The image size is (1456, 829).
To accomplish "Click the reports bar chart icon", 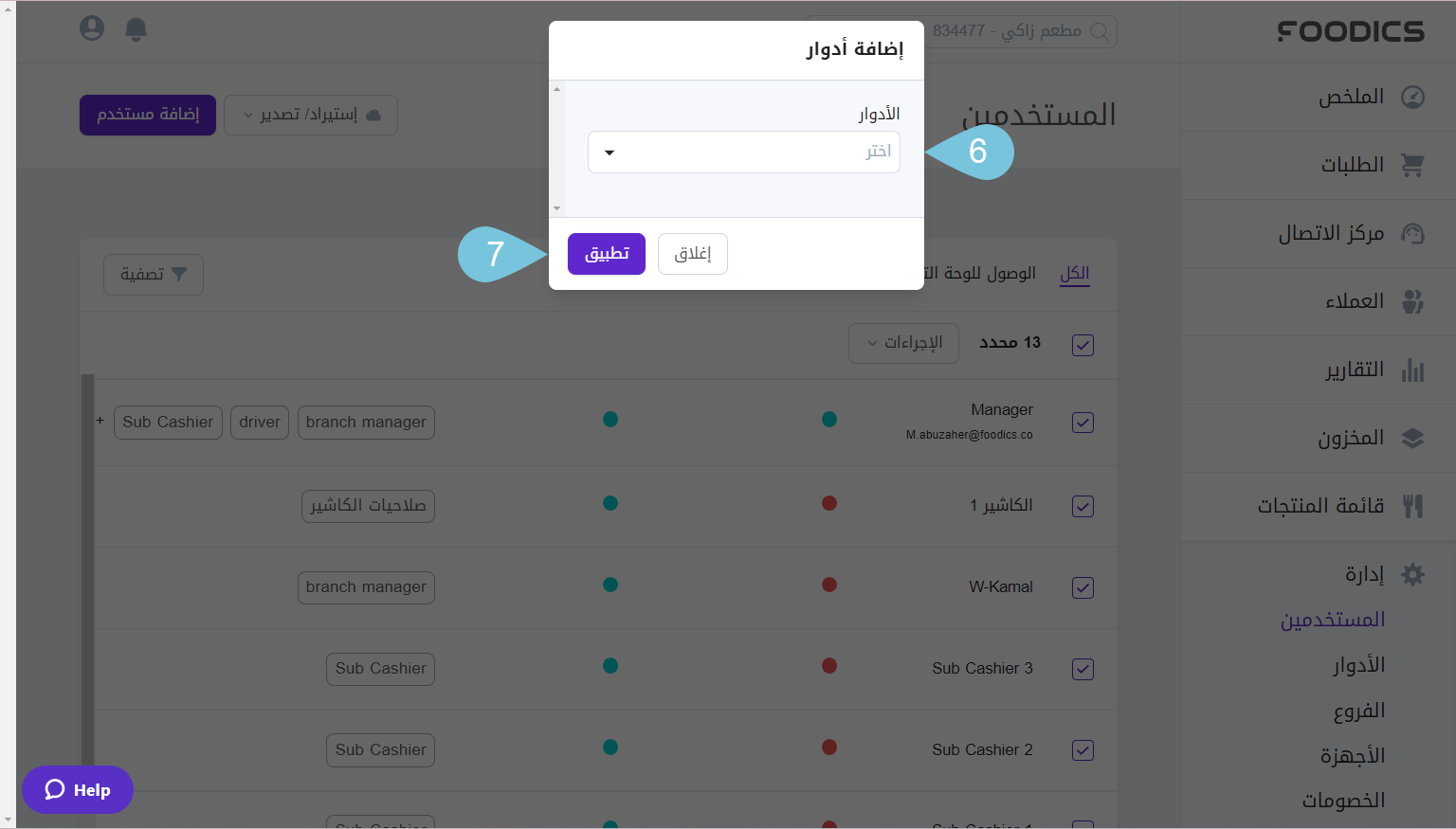I will tap(1412, 369).
